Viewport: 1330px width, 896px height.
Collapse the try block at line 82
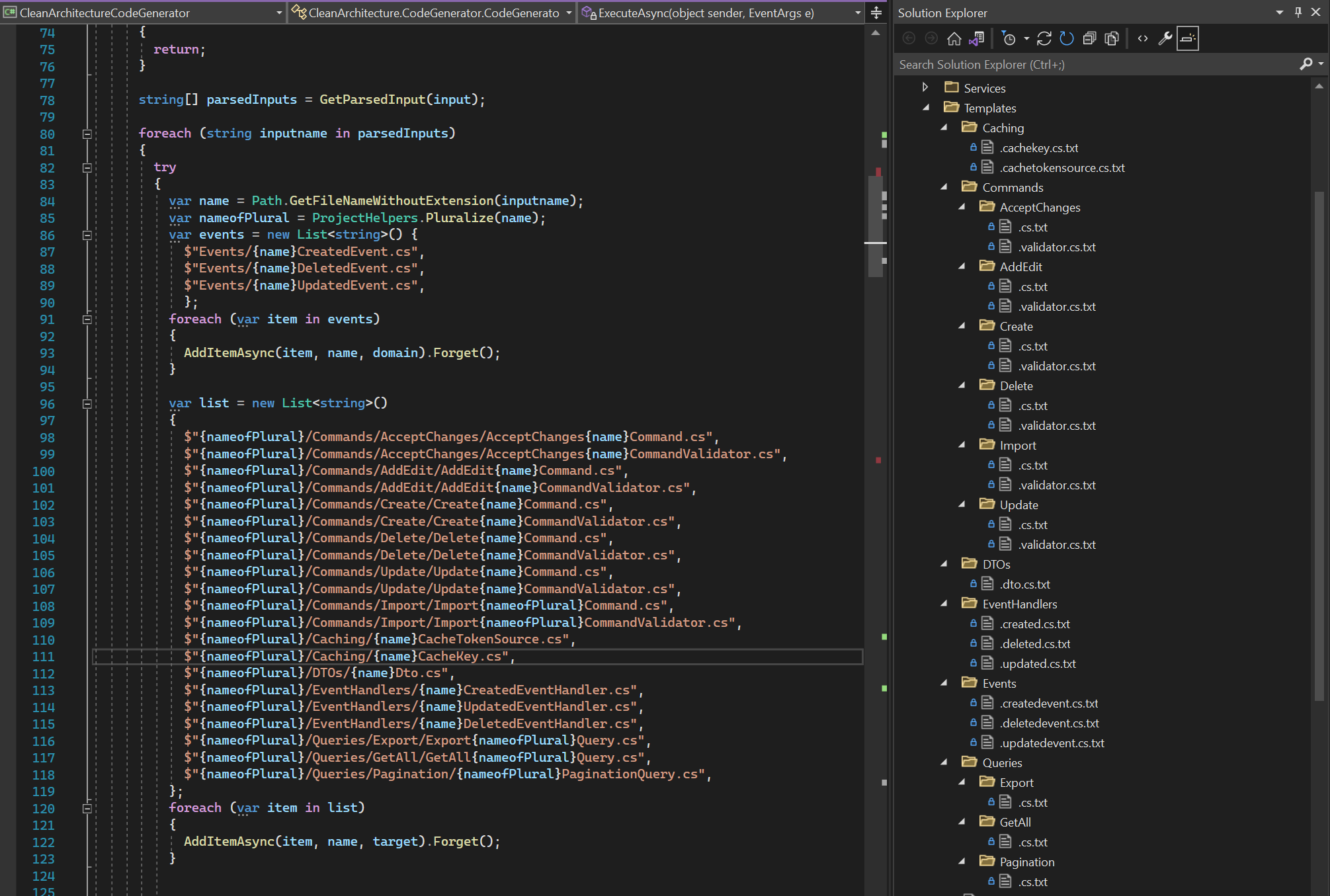tap(87, 167)
